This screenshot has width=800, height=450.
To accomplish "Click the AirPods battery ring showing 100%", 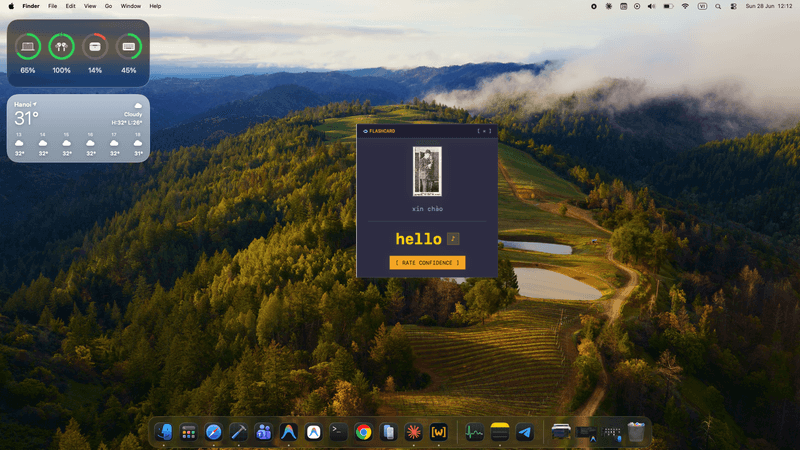I will [x=61, y=47].
